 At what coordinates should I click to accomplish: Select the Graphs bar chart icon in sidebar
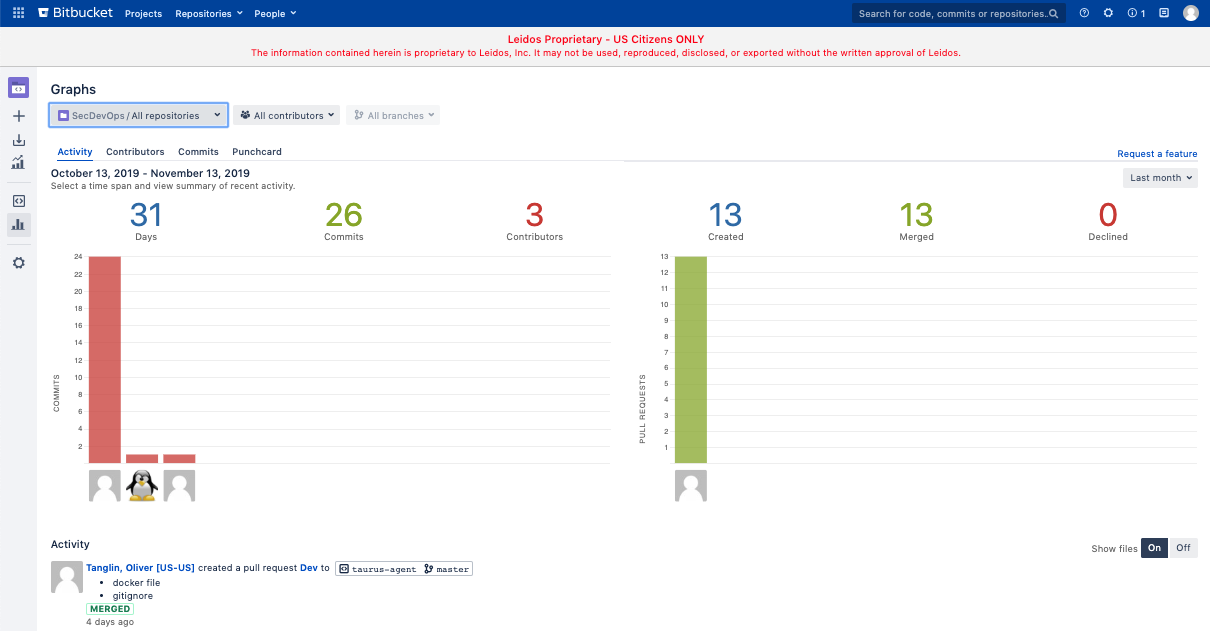pyautogui.click(x=18, y=225)
